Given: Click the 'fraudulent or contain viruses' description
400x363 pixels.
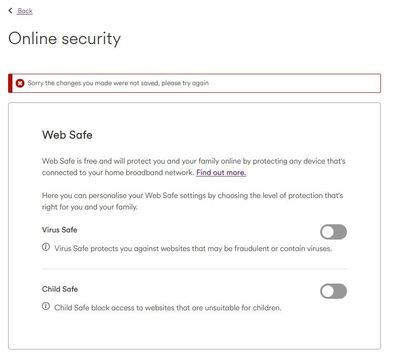Looking at the screenshot, I should coord(193,249).
